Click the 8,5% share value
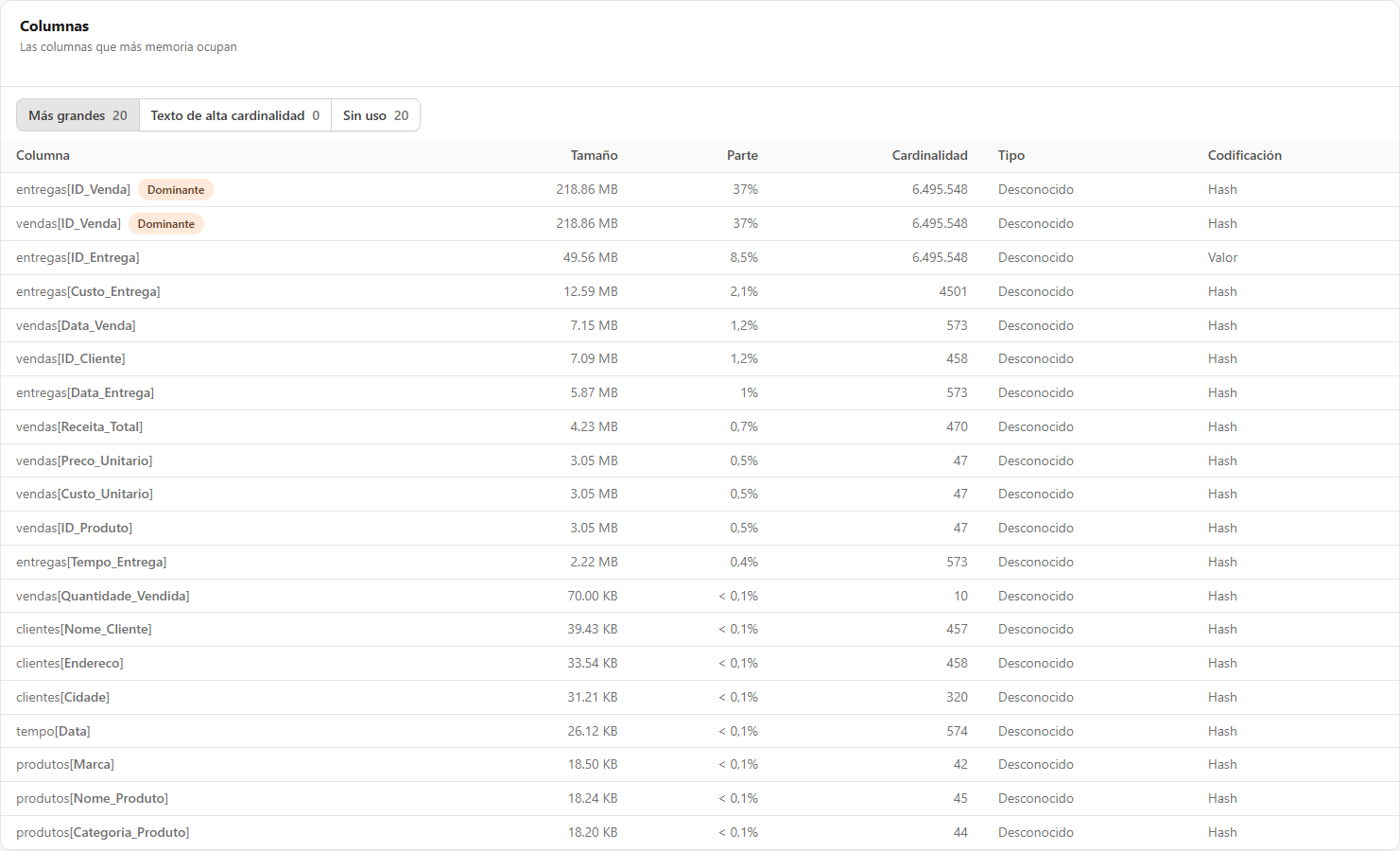This screenshot has height=851, width=1400. 744,257
